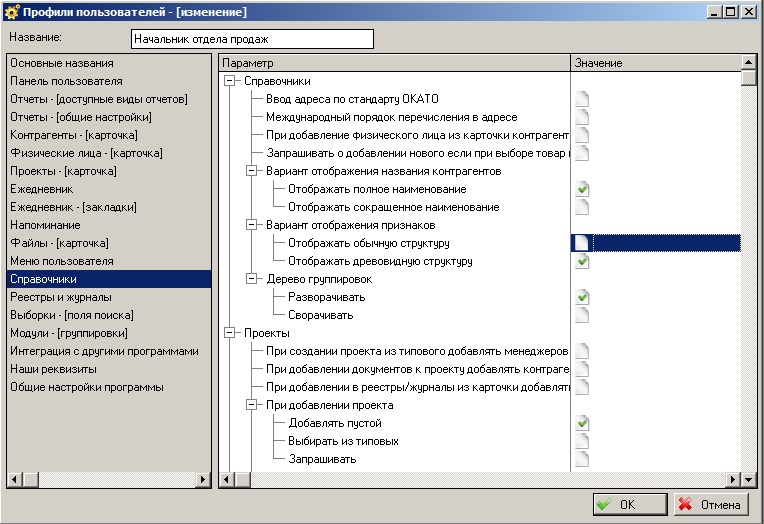The image size is (764, 524).
Task: Click the gear icon in the title bar
Action: click(x=12, y=11)
